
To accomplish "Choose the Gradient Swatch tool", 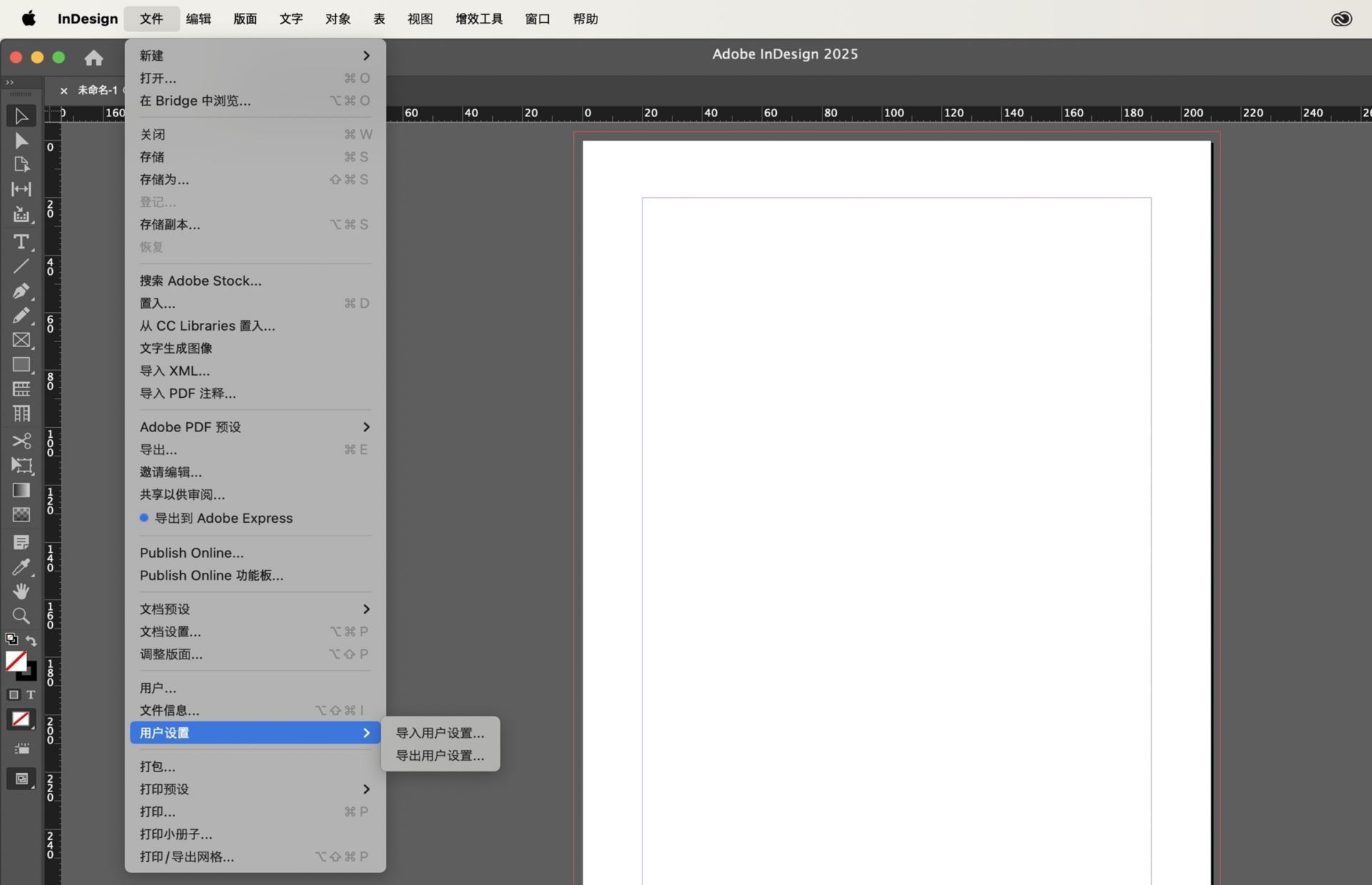I will click(21, 490).
